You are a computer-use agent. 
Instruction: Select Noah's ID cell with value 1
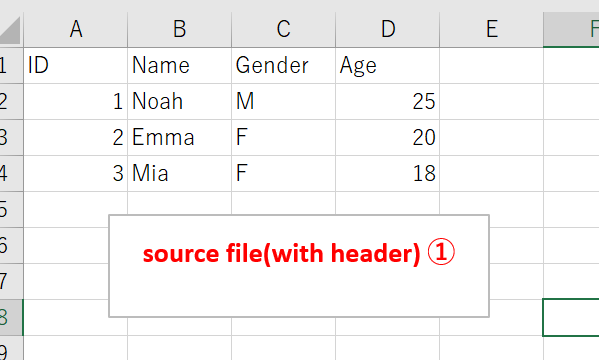(76, 101)
